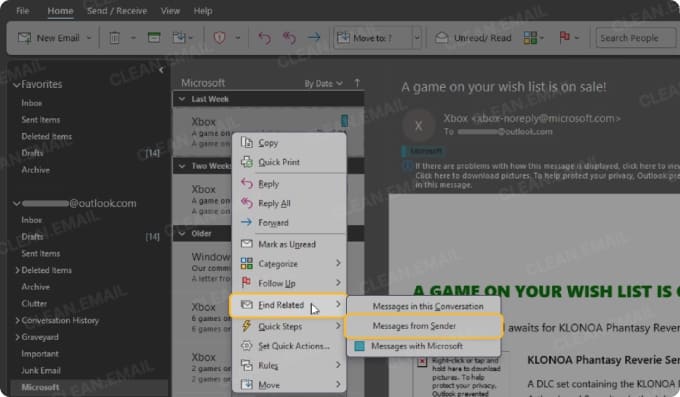This screenshot has width=680, height=397.
Task: Switch to the View tab
Action: coord(170,11)
